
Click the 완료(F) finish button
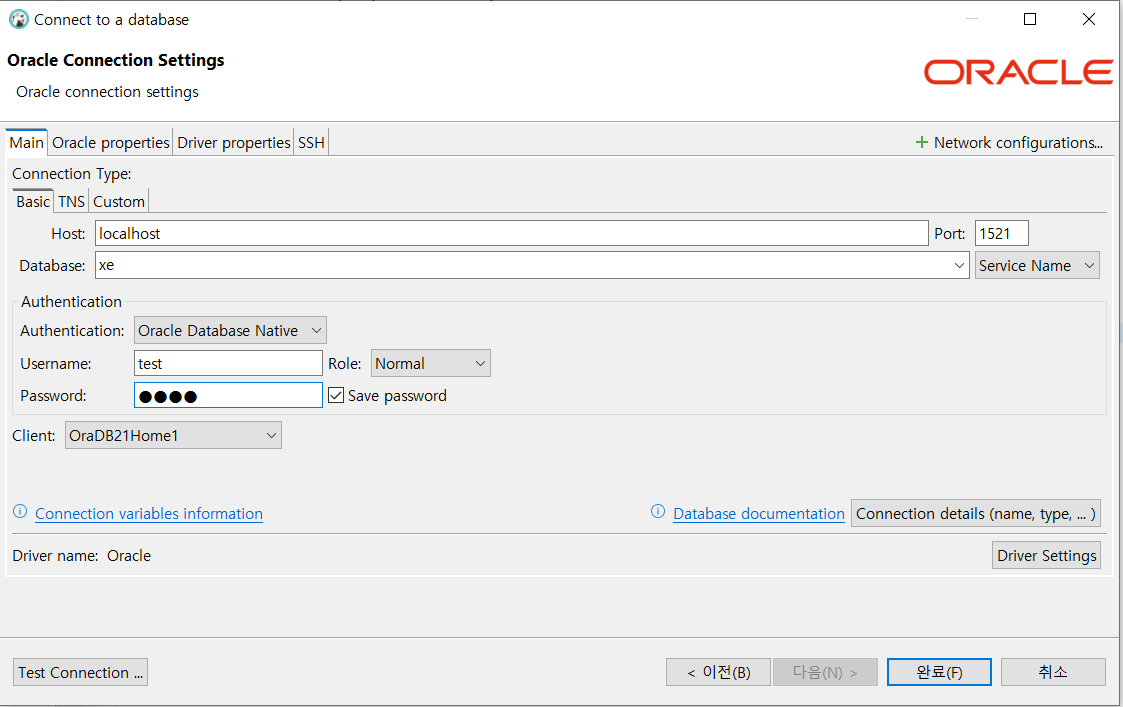[939, 673]
